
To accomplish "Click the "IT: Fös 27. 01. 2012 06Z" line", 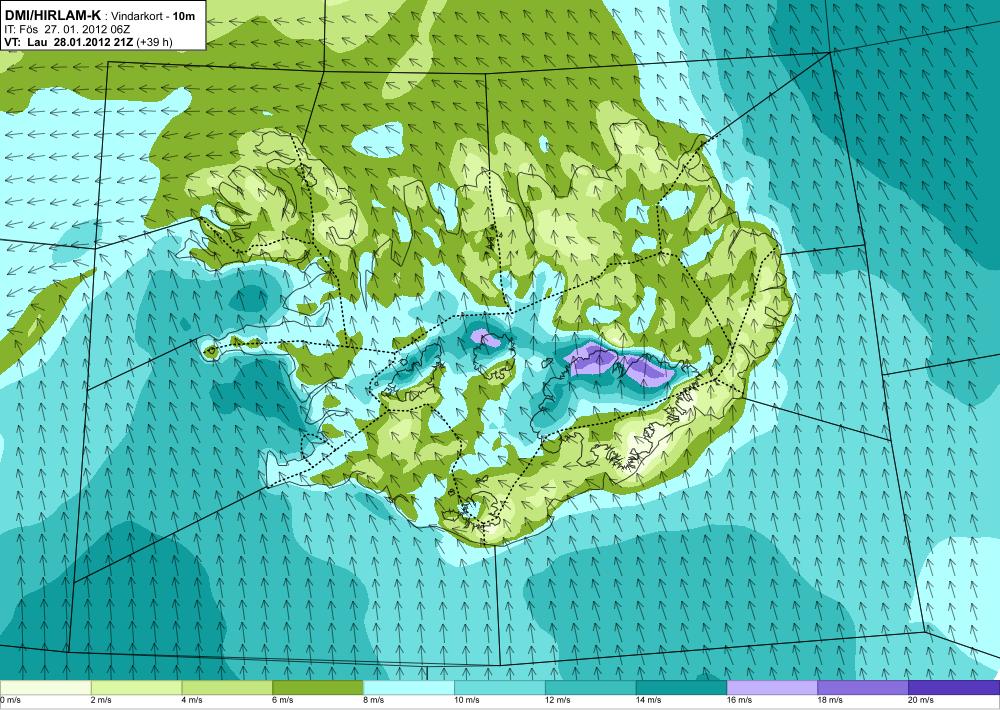I will pyautogui.click(x=69, y=29).
